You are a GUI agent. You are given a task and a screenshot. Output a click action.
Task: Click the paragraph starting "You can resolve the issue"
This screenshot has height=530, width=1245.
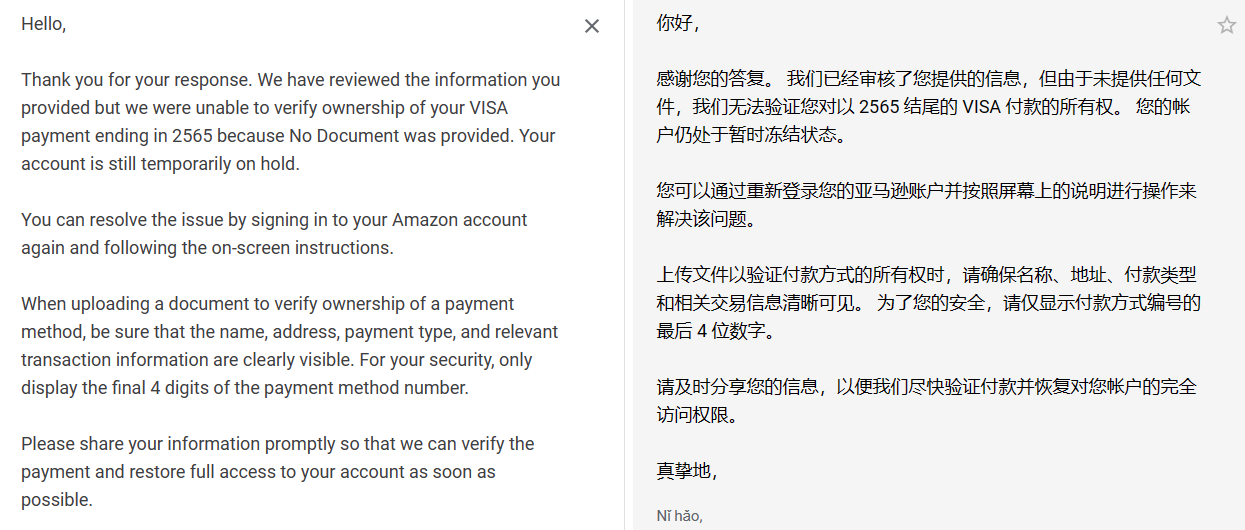click(274, 234)
